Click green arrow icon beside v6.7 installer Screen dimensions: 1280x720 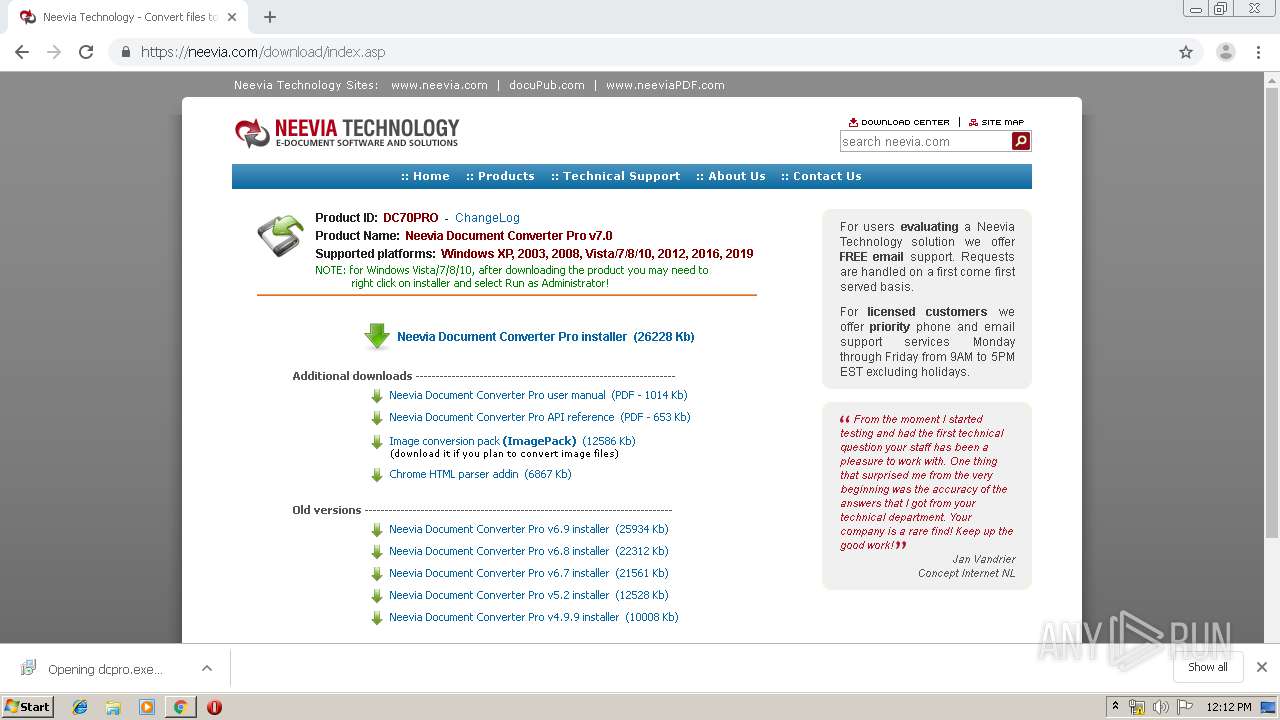377,574
